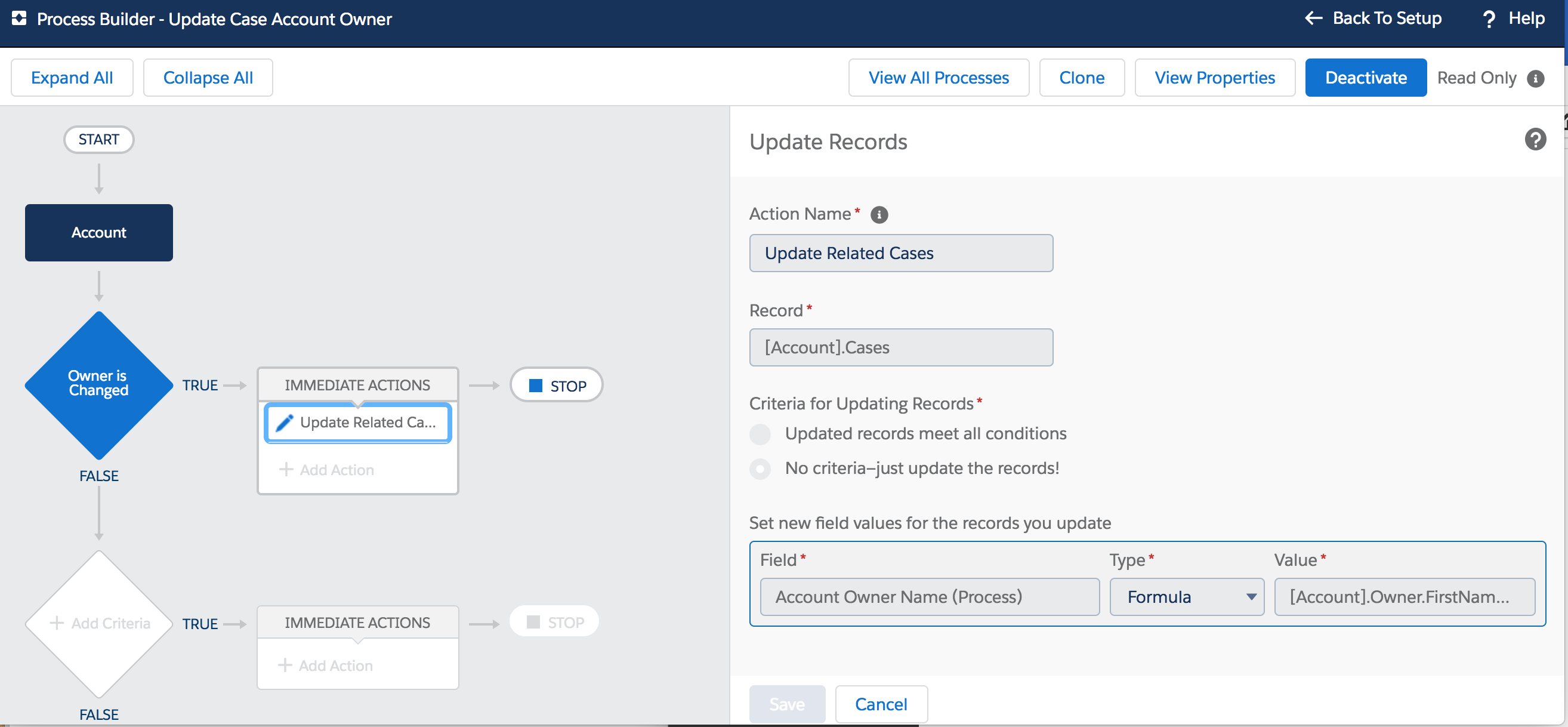
Task: Click the Process Builder logo icon
Action: pyautogui.click(x=19, y=19)
